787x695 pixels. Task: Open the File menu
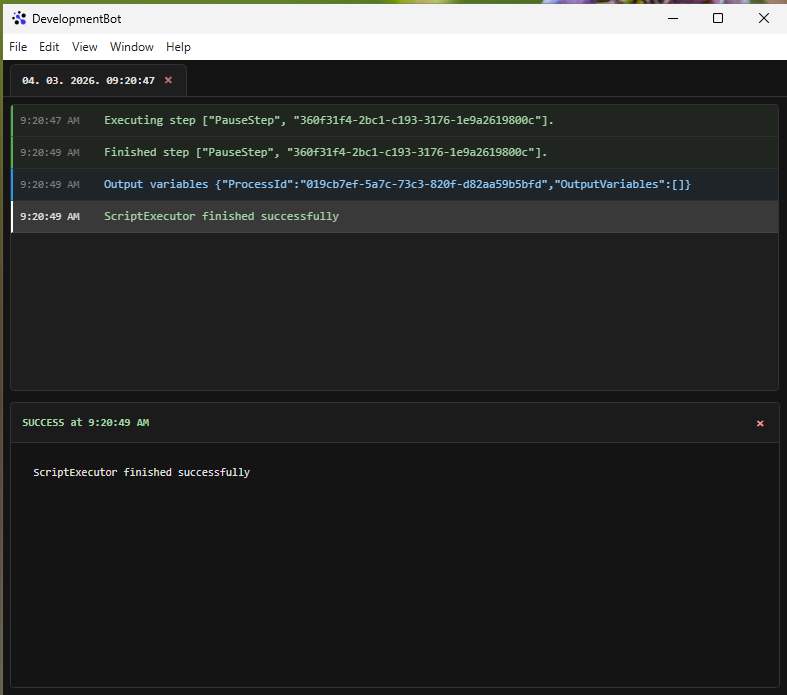18,47
